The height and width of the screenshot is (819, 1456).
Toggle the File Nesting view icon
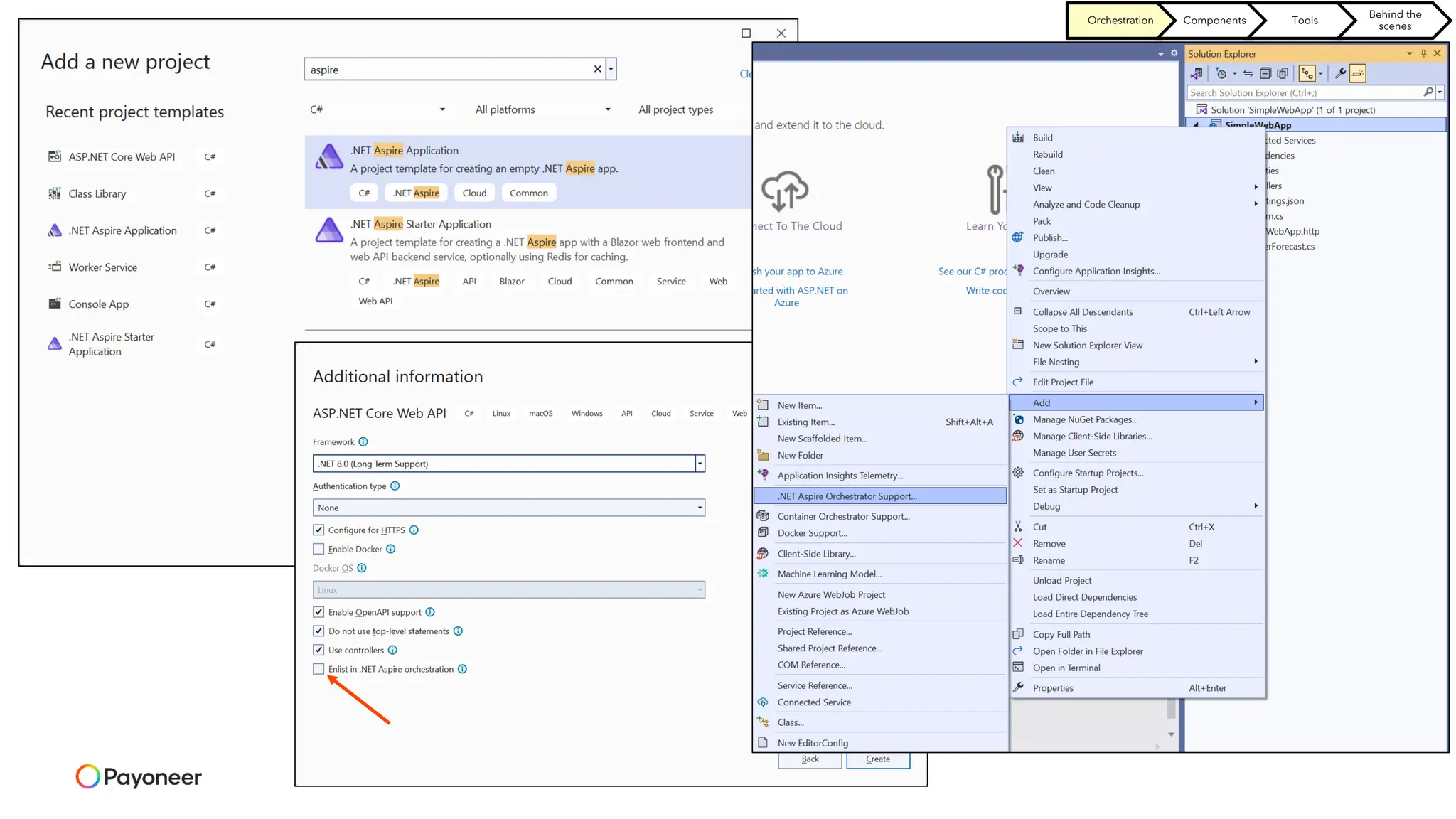(x=1307, y=73)
